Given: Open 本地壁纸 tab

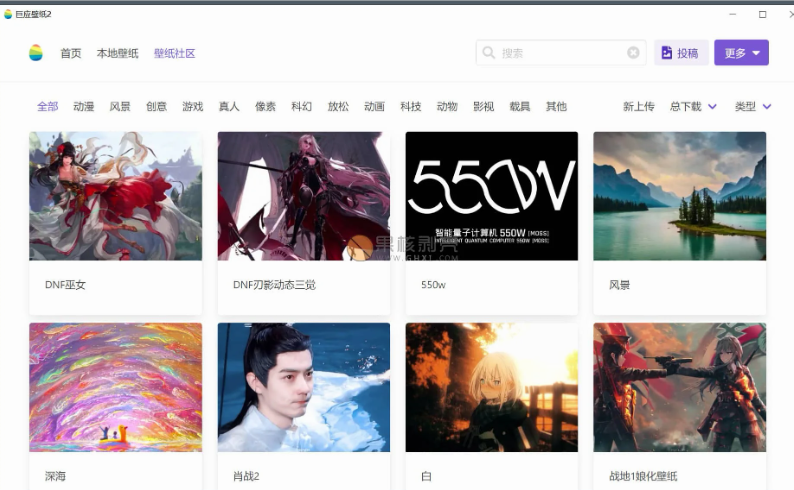Looking at the screenshot, I should pos(117,53).
